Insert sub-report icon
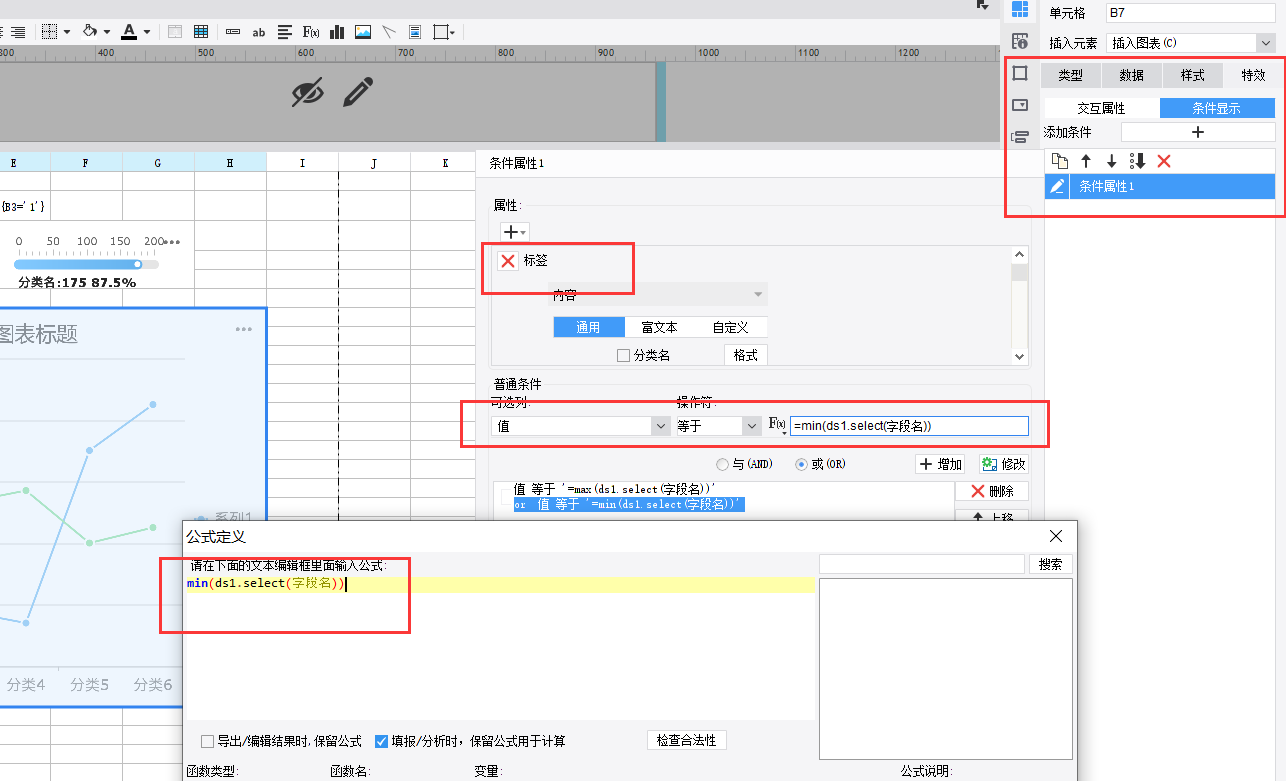This screenshot has height=781, width=1286. pos(415,32)
